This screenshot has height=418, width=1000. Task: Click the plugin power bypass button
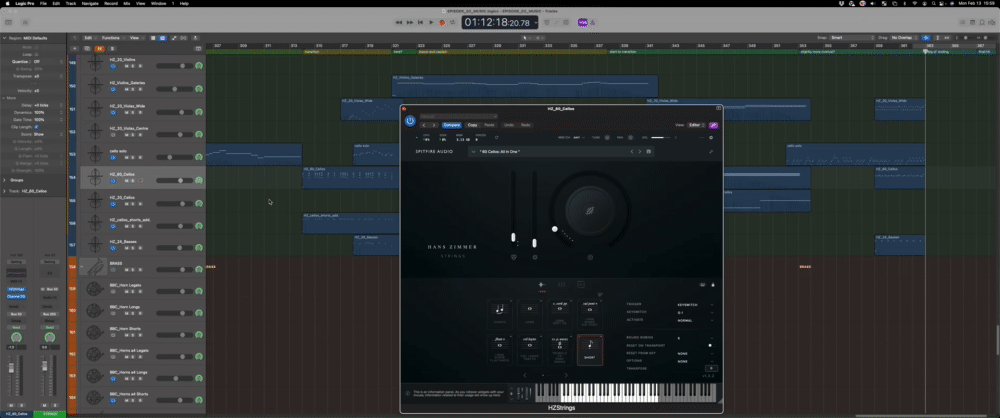(x=410, y=121)
